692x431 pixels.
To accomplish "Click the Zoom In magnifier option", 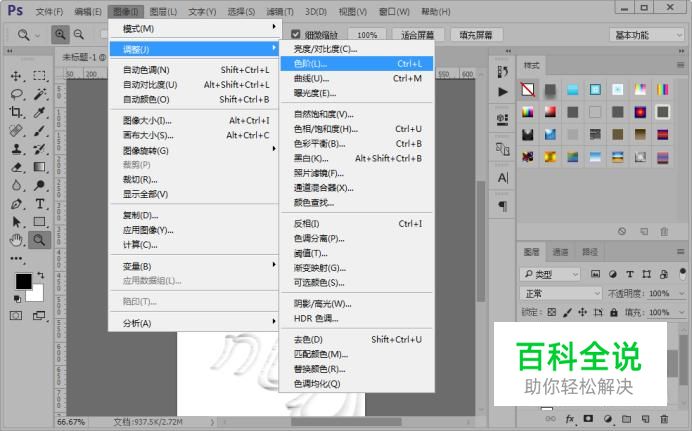I will [60, 34].
